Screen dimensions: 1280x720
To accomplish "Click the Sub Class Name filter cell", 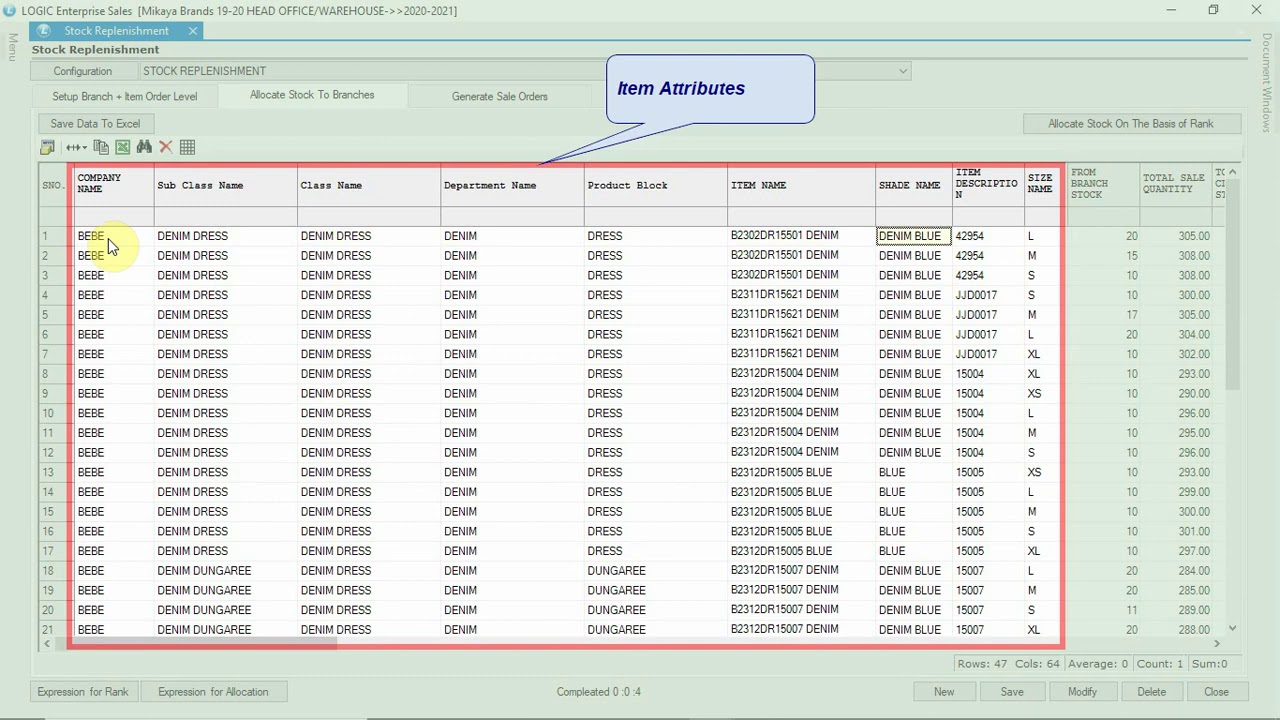I will click(226, 217).
